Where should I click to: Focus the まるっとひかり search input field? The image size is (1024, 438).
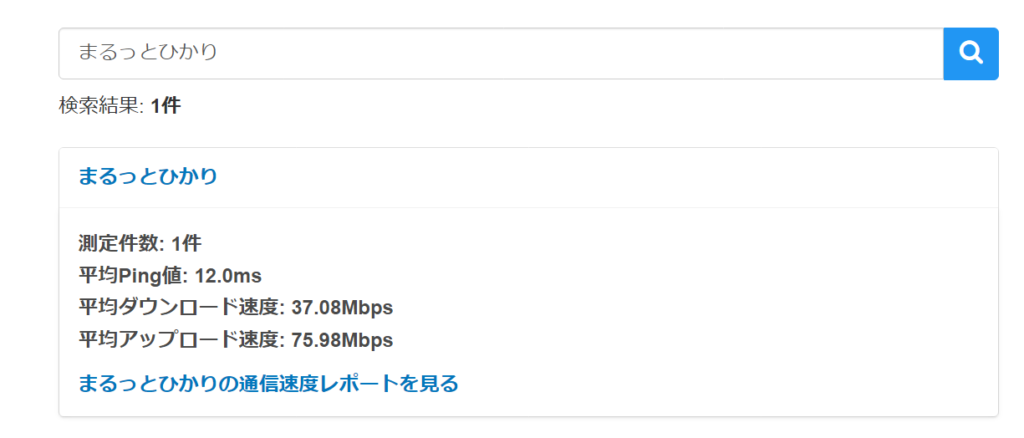coord(500,53)
